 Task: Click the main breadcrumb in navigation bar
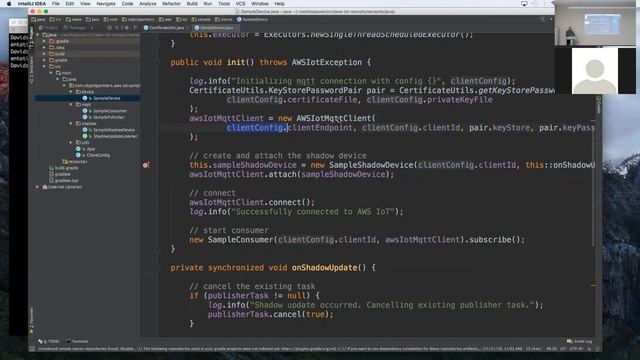[74, 19]
